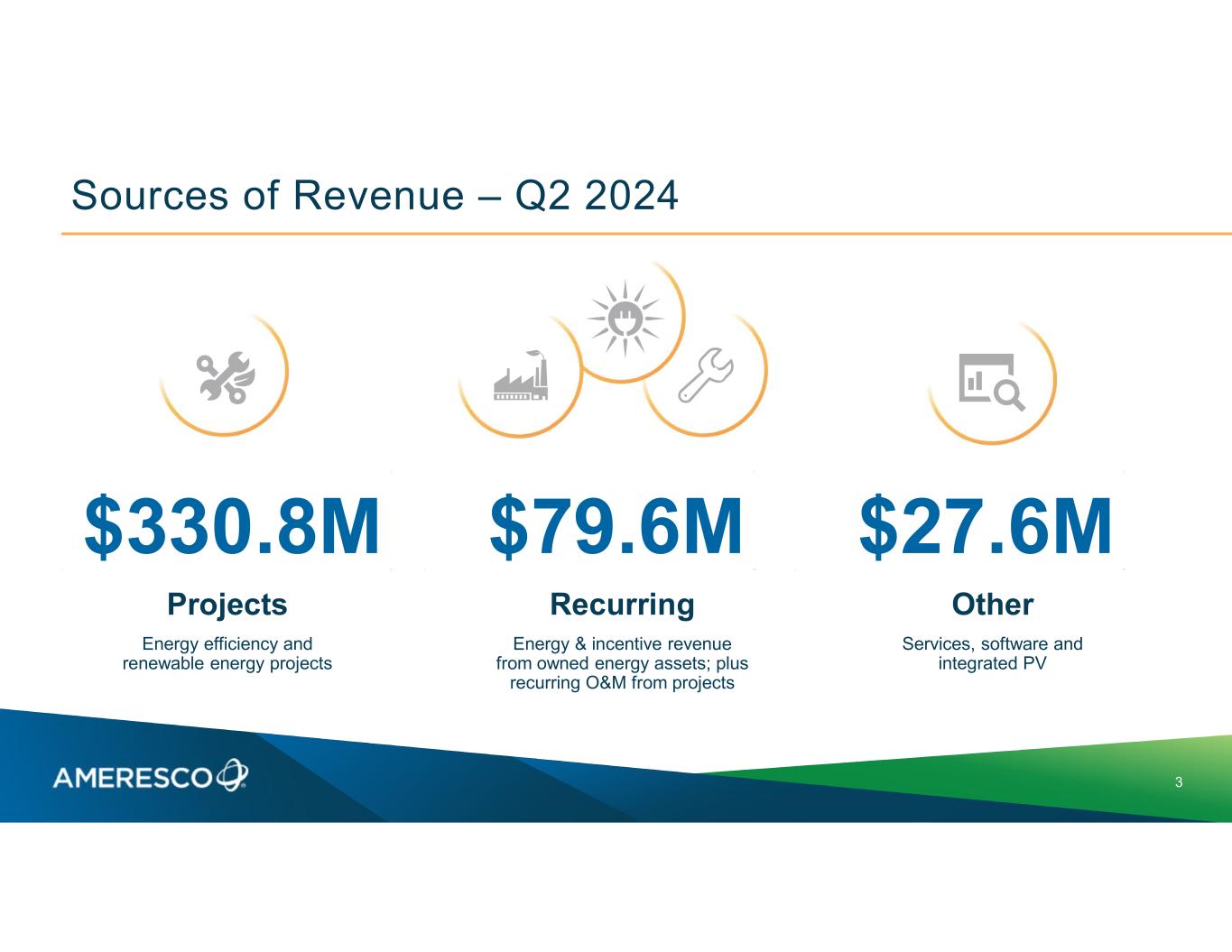Select the single wrench icon
This screenshot has height=952, width=1232.
706,374
